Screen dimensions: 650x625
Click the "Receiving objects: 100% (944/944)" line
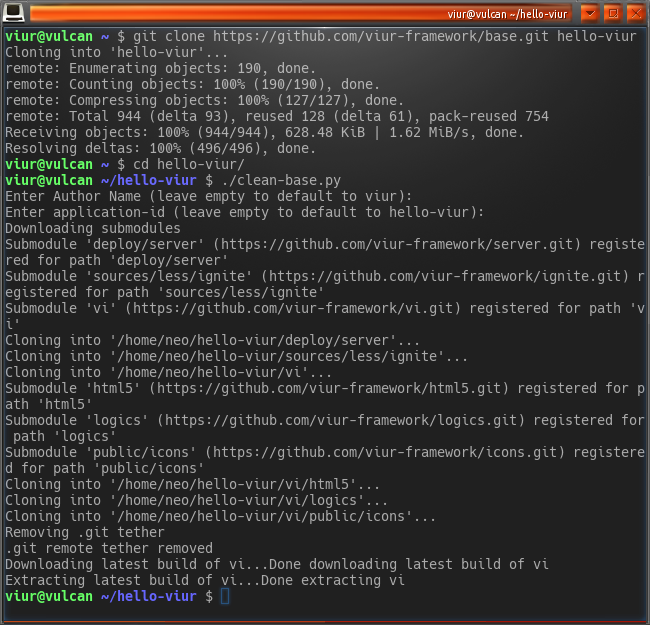[x=264, y=133]
